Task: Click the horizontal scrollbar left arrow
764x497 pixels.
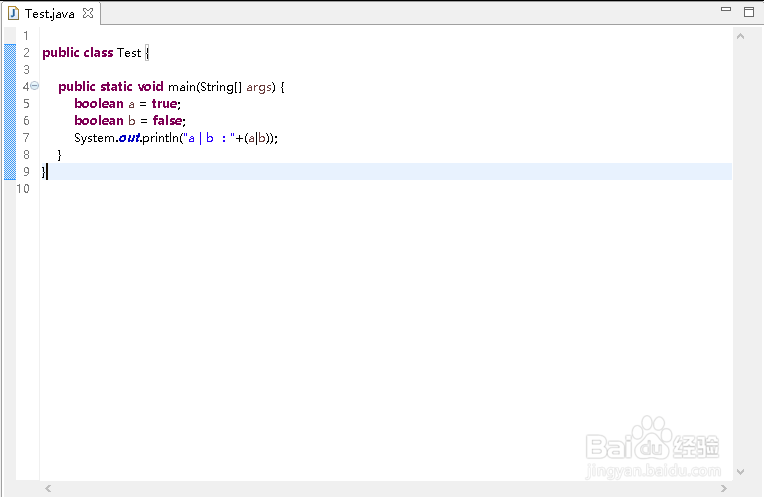Action: pyautogui.click(x=48, y=488)
